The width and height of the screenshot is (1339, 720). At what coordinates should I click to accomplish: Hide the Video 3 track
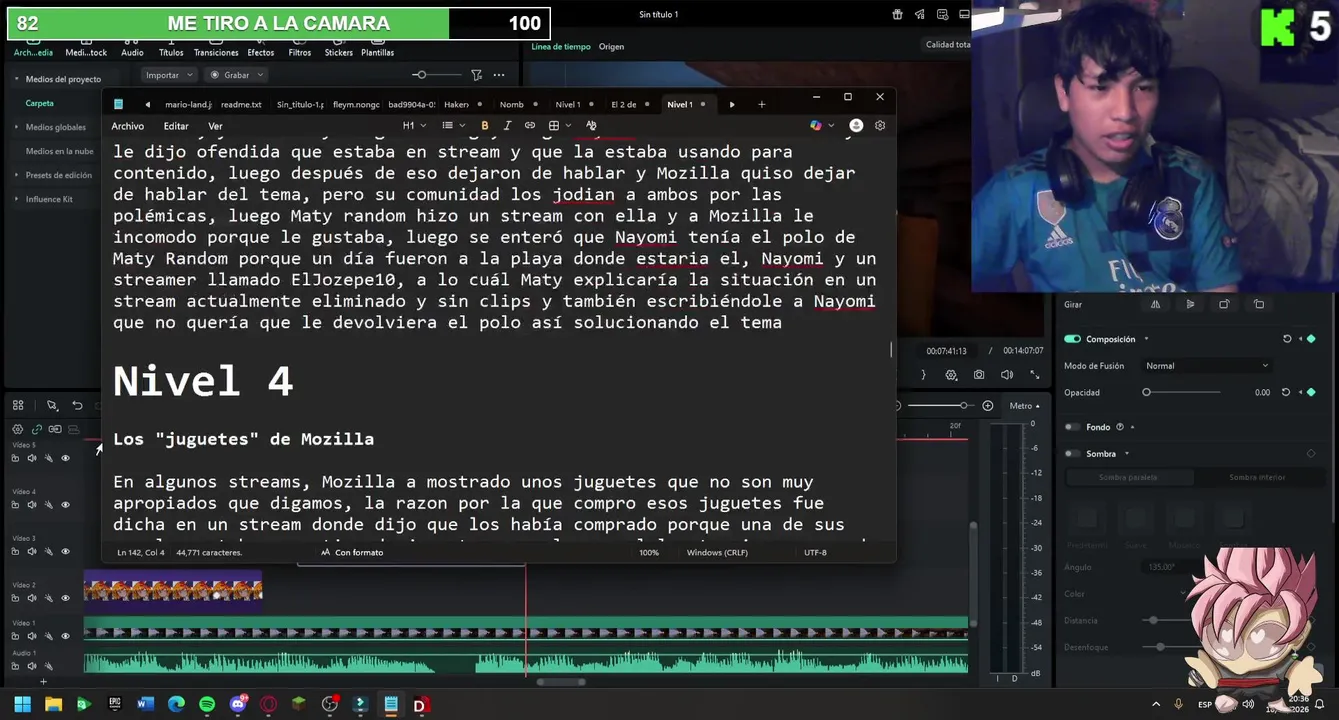tap(66, 551)
